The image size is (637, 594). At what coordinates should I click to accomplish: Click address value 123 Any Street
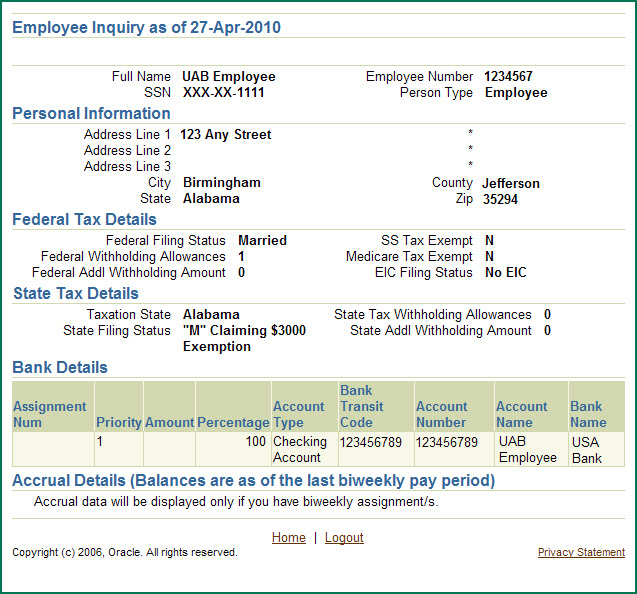point(226,134)
